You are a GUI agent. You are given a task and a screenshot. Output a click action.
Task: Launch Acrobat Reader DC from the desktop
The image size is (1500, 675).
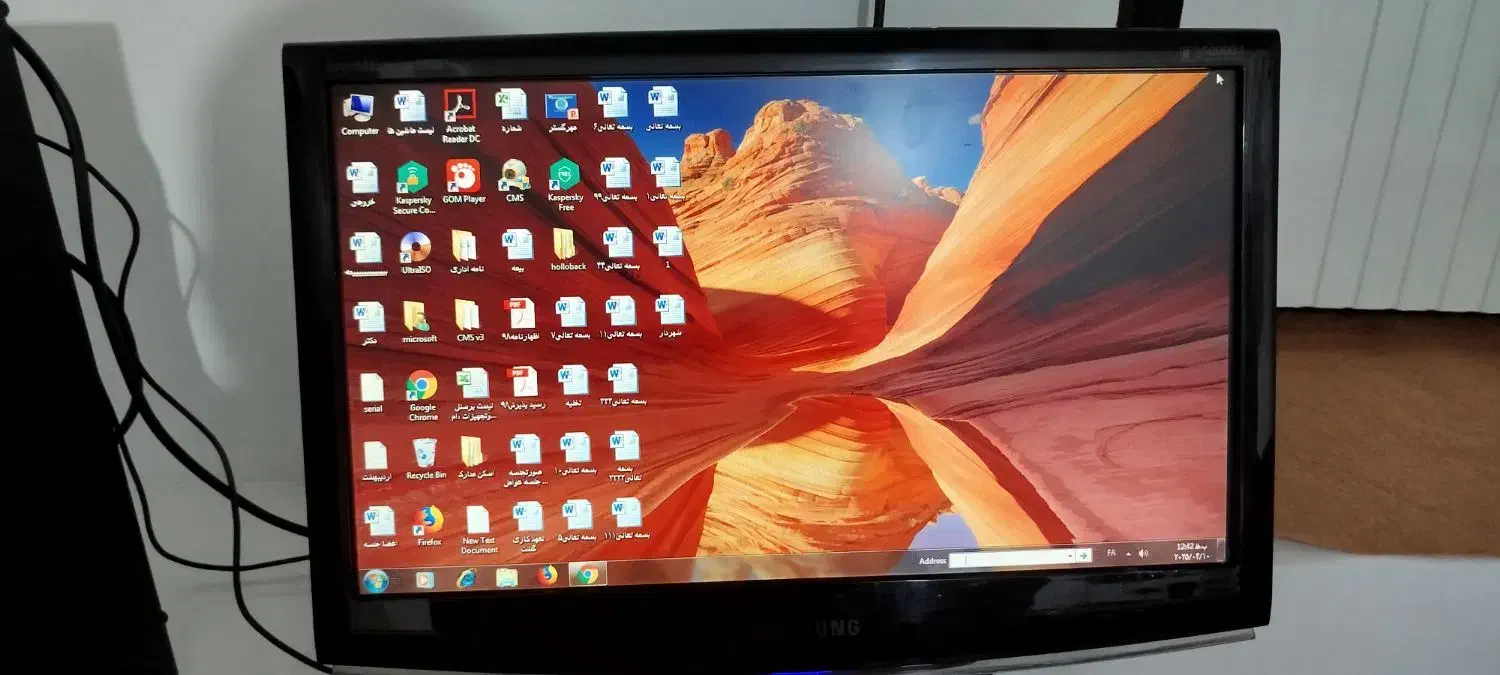460,117
